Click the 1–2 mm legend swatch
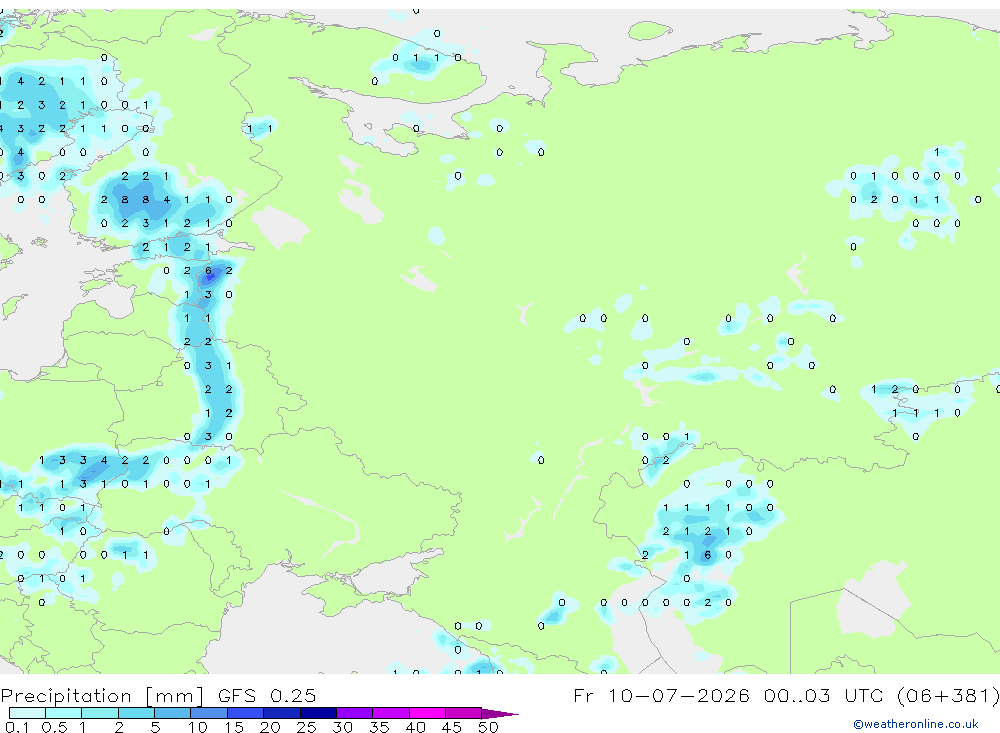The width and height of the screenshot is (1000, 733). [100, 713]
